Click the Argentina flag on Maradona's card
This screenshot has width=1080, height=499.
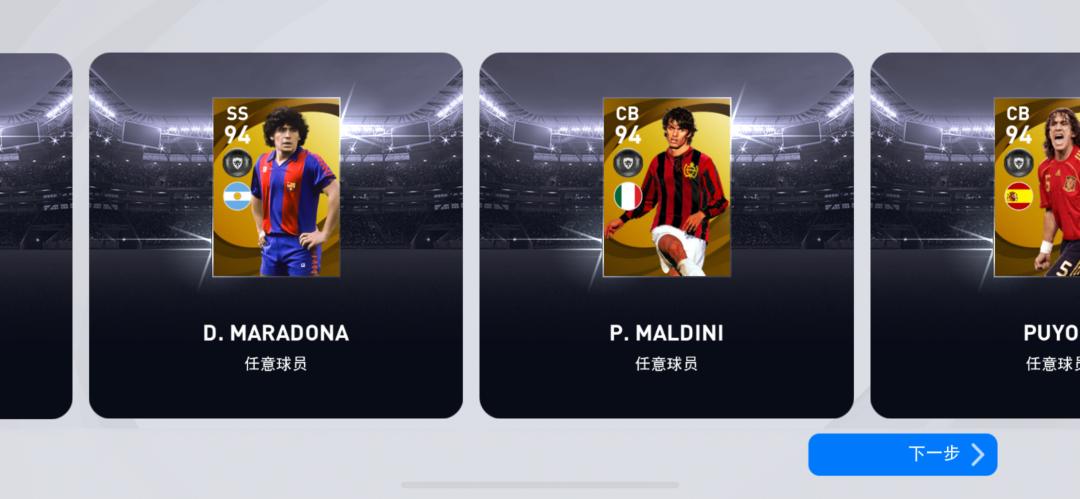(237, 196)
